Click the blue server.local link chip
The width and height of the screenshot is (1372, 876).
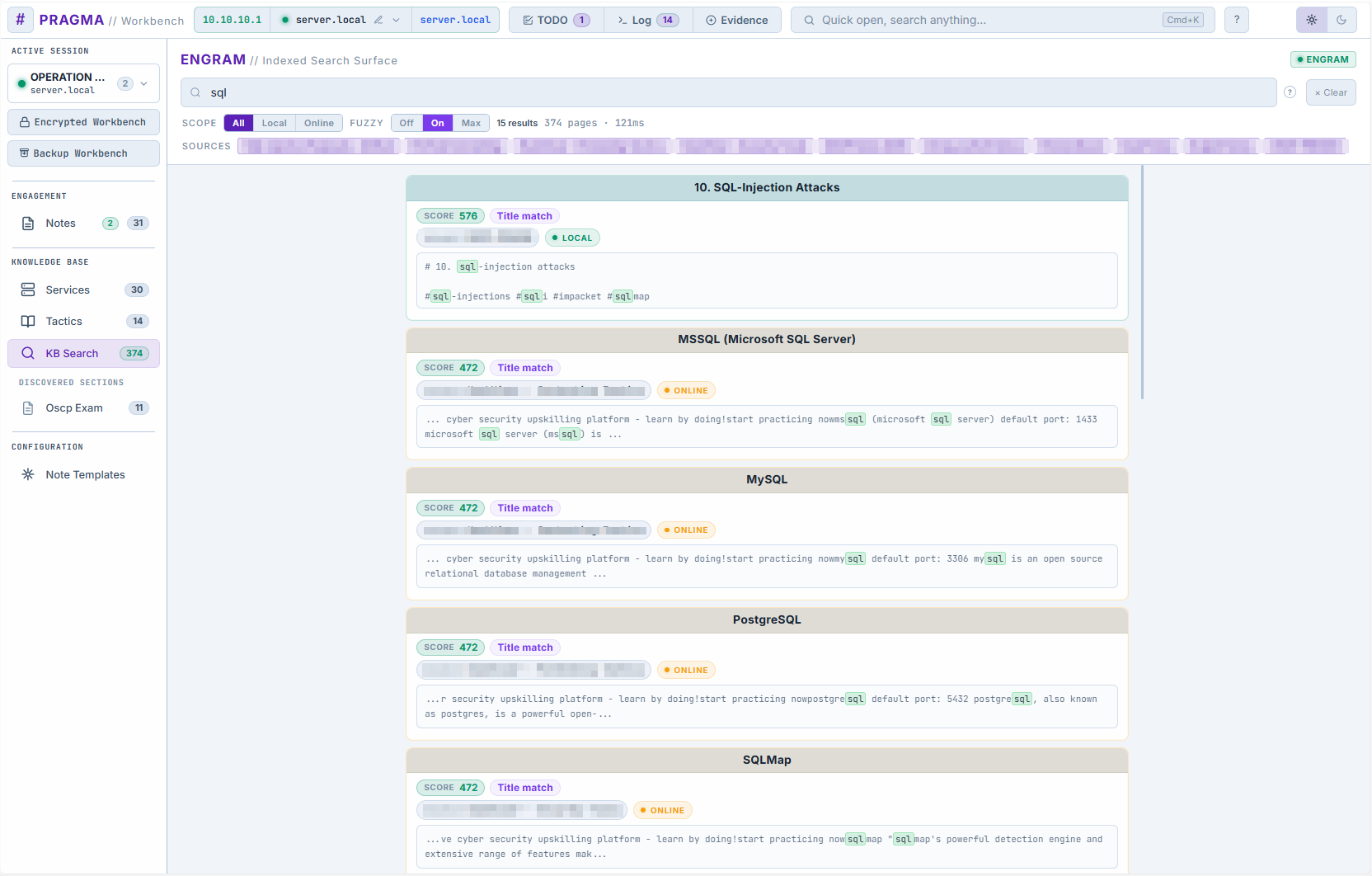pos(455,20)
